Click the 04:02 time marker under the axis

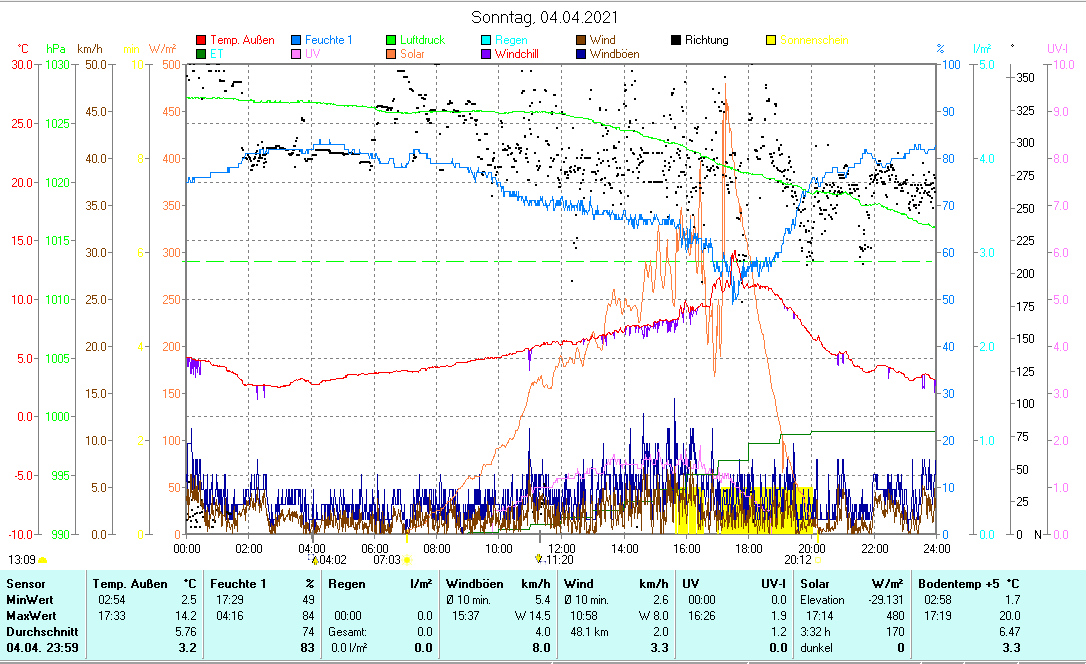coord(331,560)
